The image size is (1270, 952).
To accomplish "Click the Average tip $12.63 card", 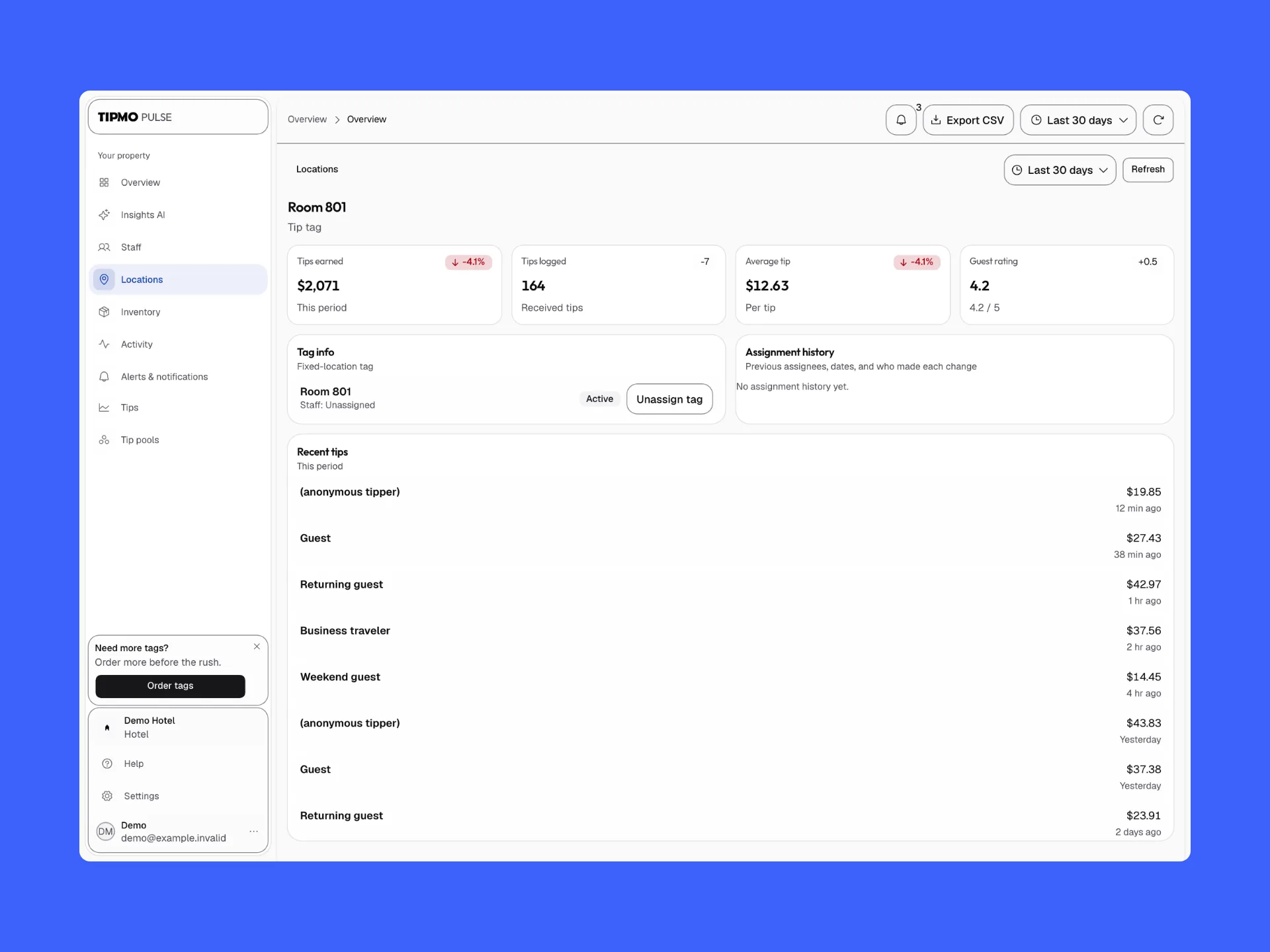I will tap(843, 285).
